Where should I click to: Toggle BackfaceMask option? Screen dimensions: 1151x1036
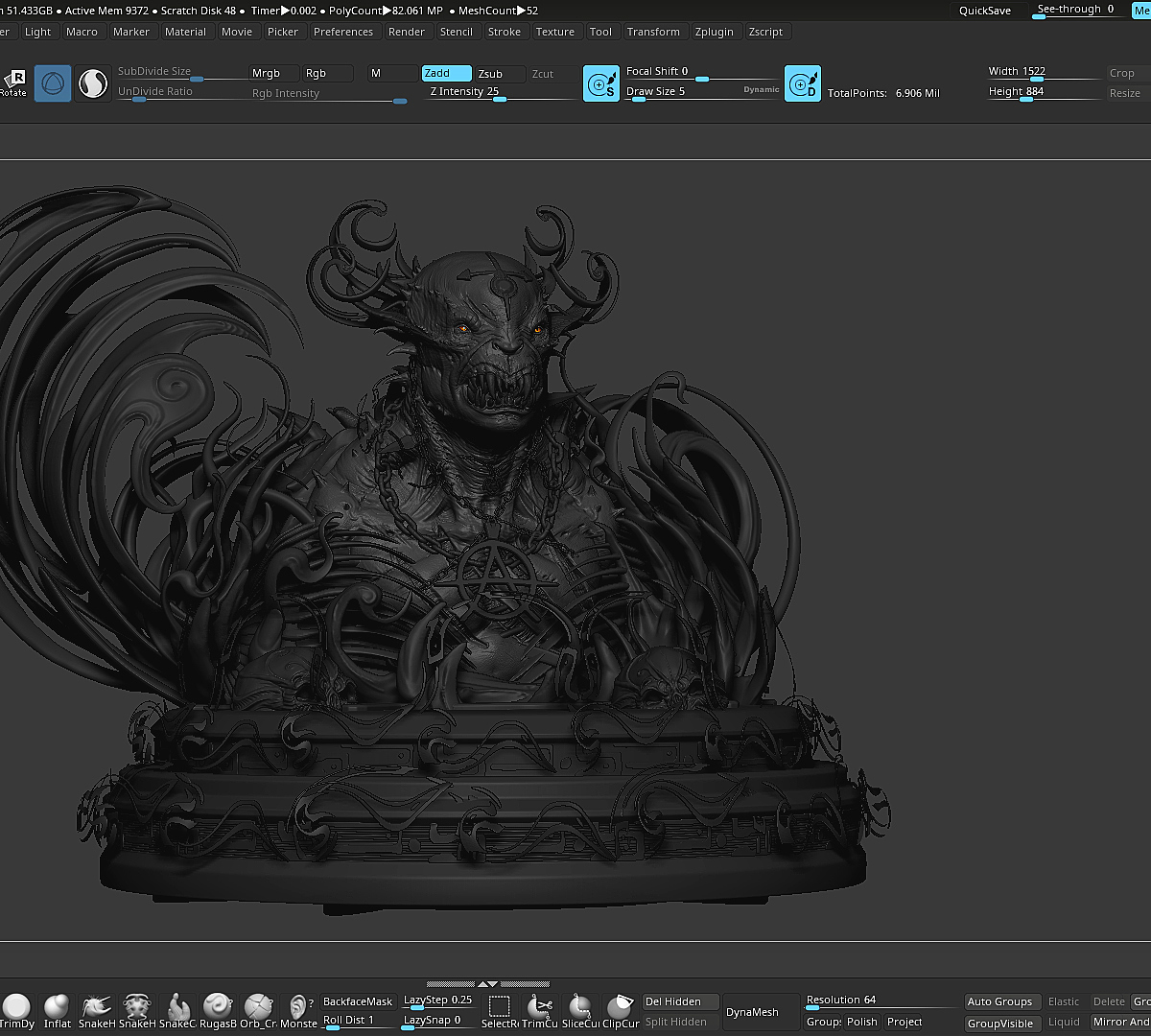point(358,1001)
